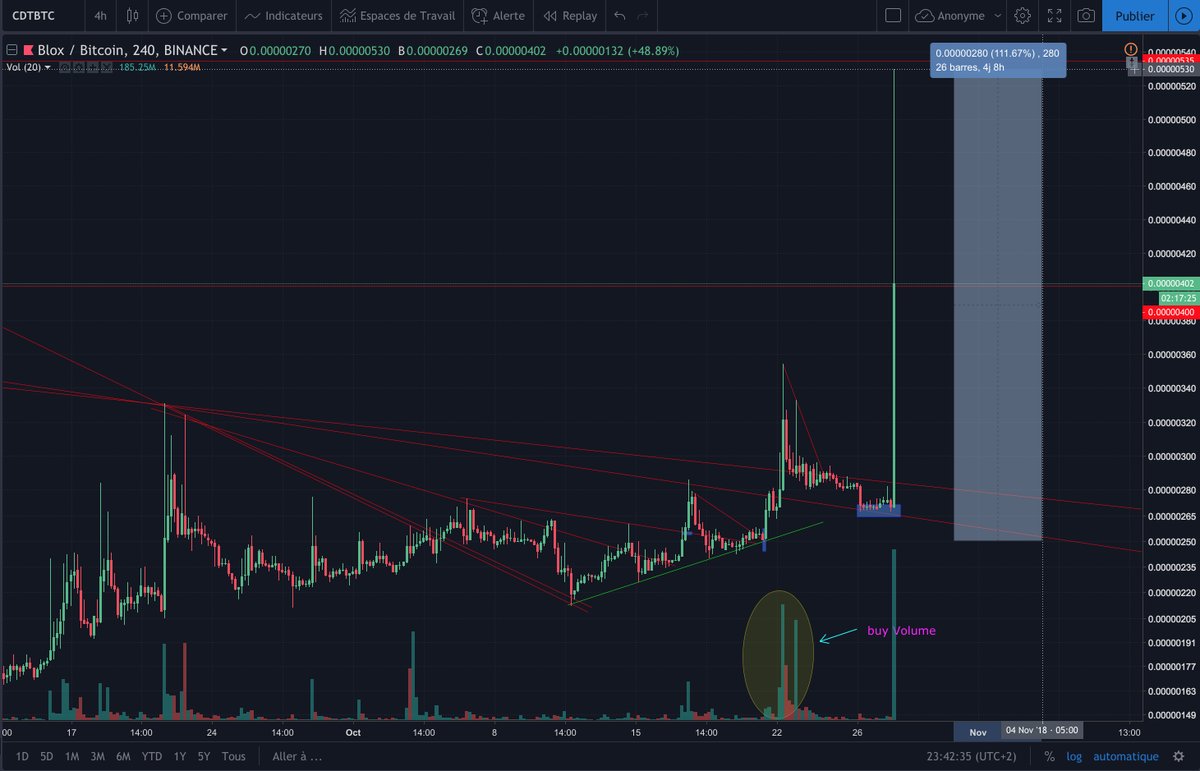Select the layout square icon
Screen dimensions: 1200x771
[894, 16]
